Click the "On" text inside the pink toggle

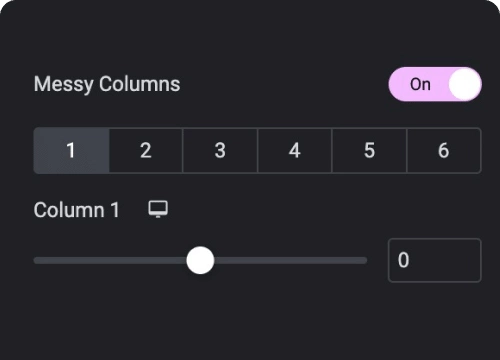coord(420,84)
